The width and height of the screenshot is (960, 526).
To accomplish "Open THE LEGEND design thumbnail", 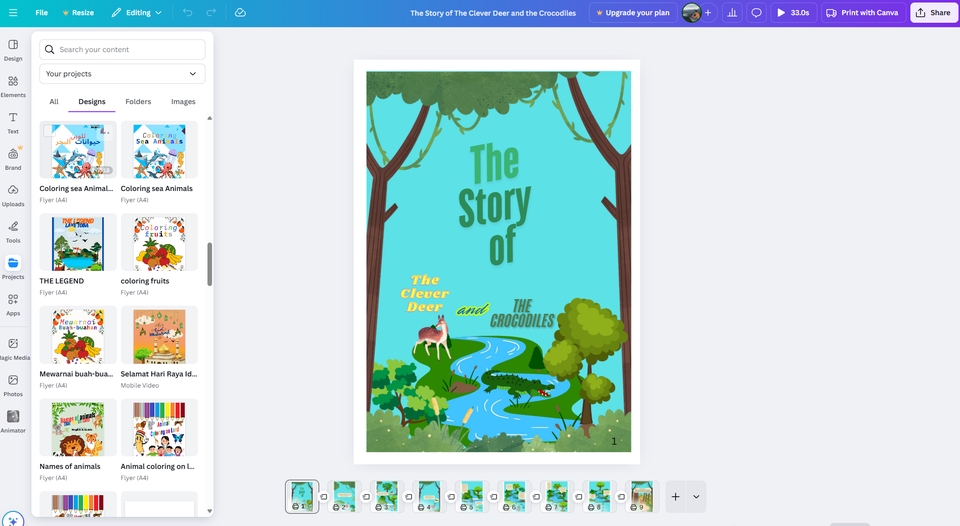I will click(x=78, y=242).
